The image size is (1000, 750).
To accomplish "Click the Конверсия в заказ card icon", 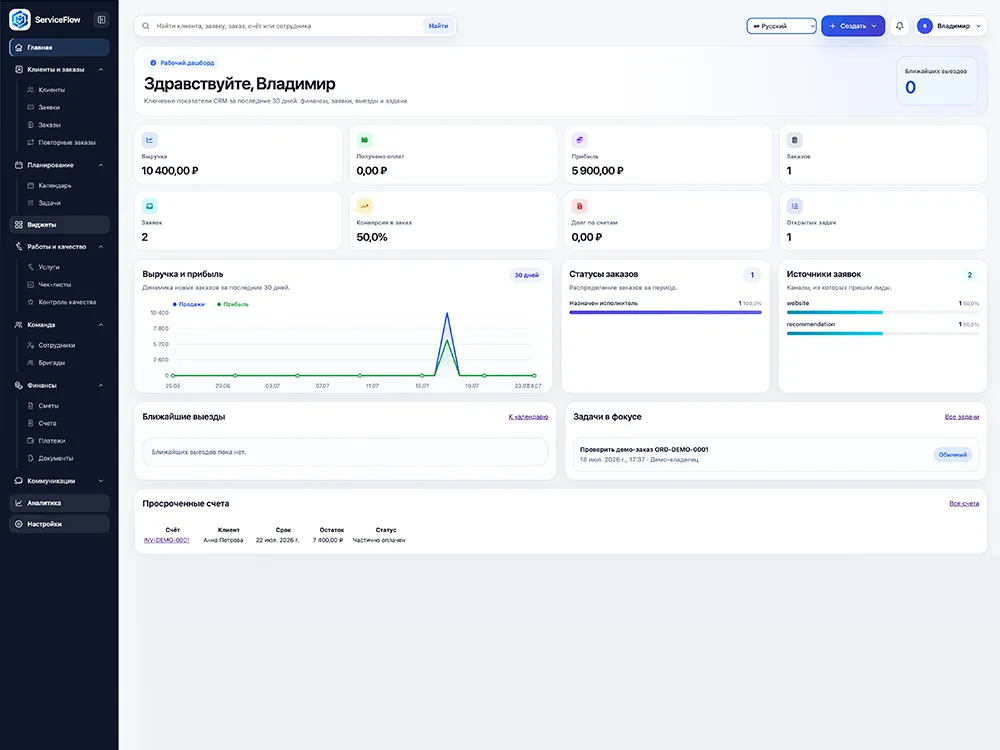I will pyautogui.click(x=364, y=206).
